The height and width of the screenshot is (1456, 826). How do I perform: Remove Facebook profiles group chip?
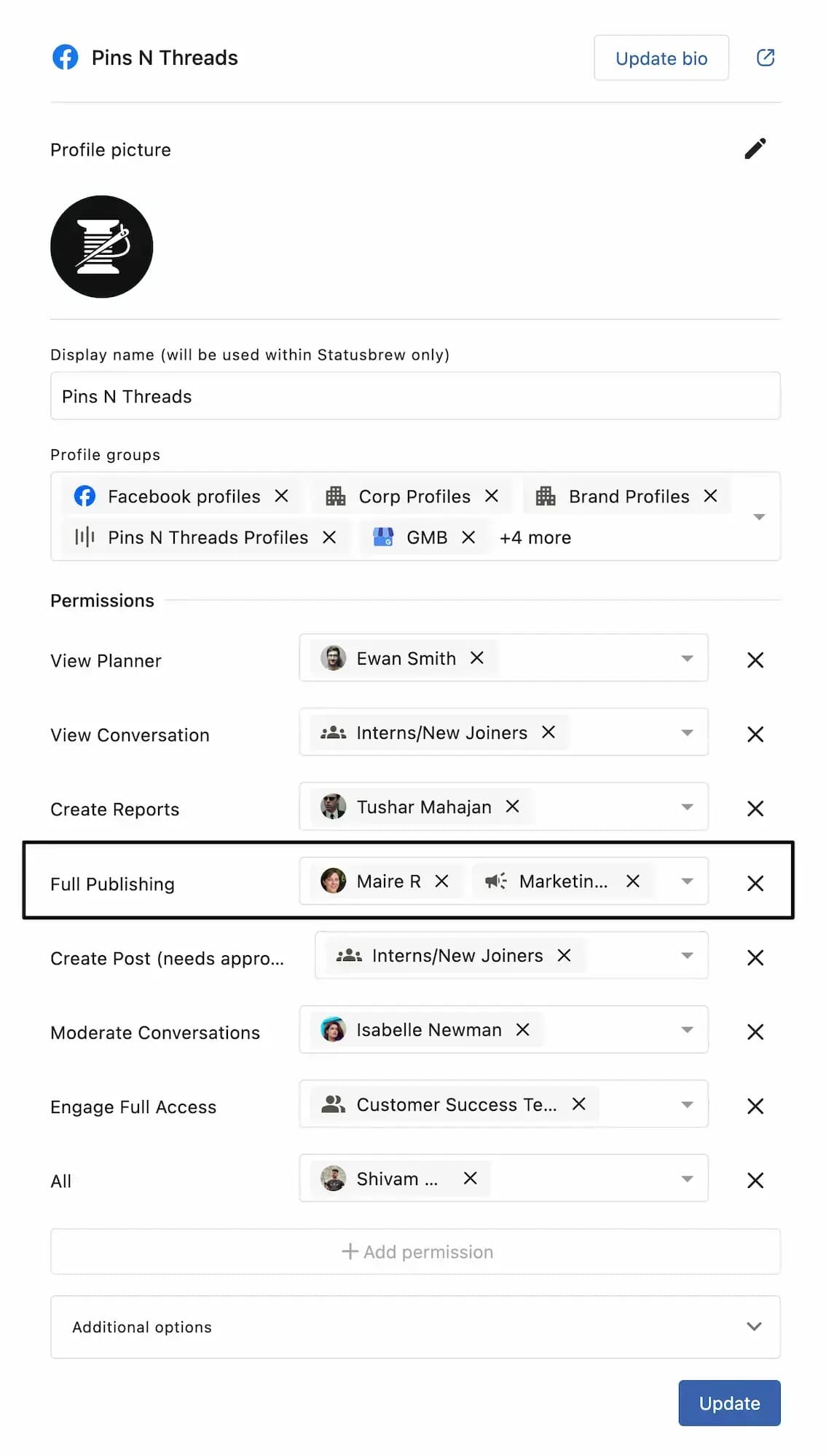pyautogui.click(x=281, y=496)
